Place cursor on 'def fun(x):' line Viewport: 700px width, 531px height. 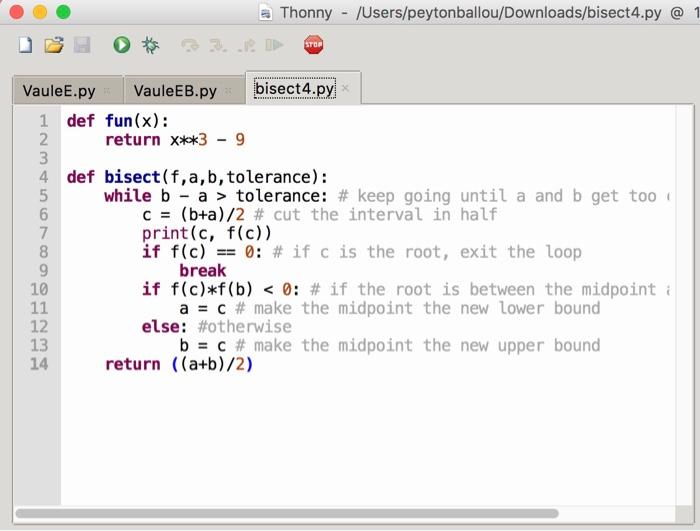[118, 121]
